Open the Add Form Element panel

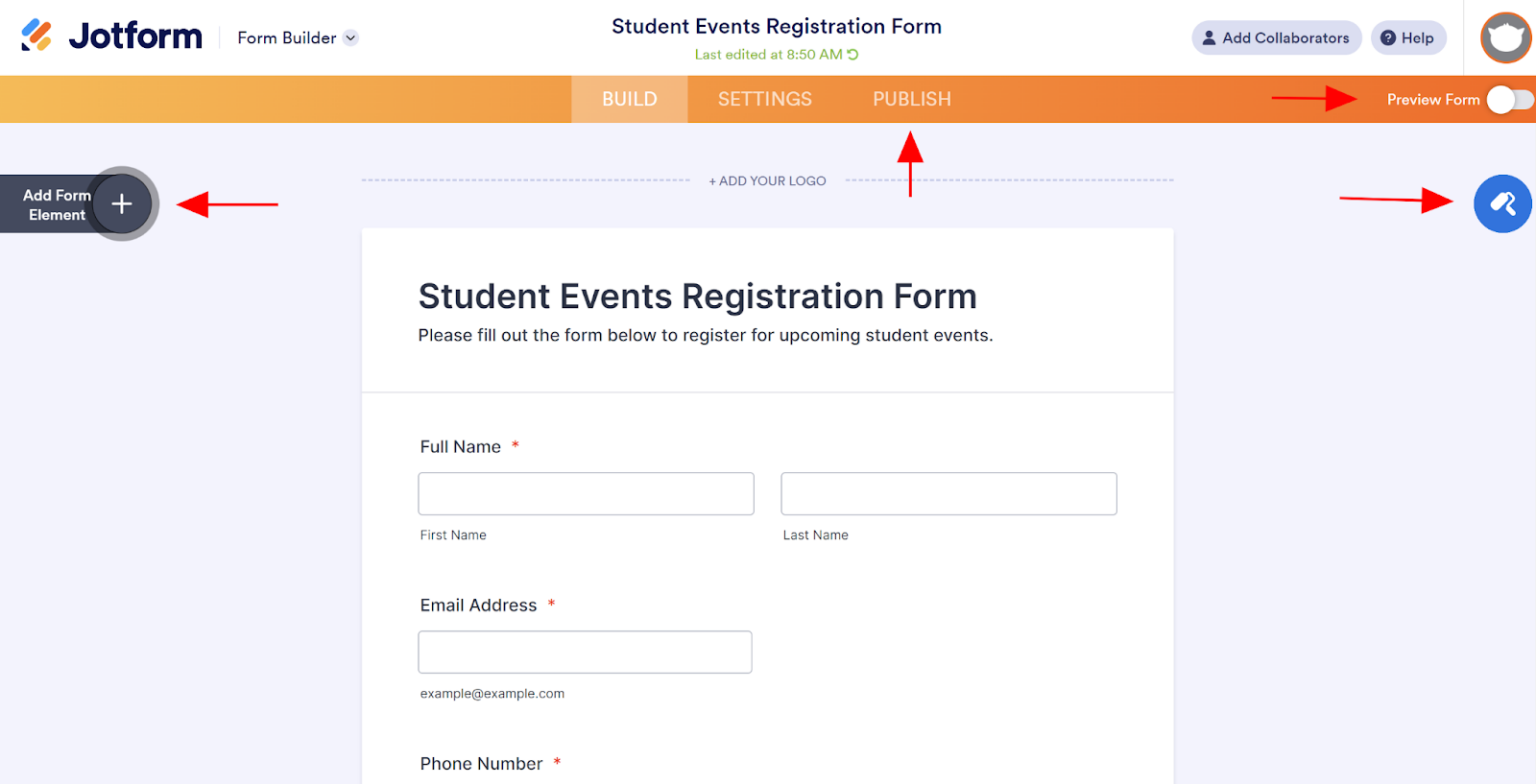tap(120, 204)
